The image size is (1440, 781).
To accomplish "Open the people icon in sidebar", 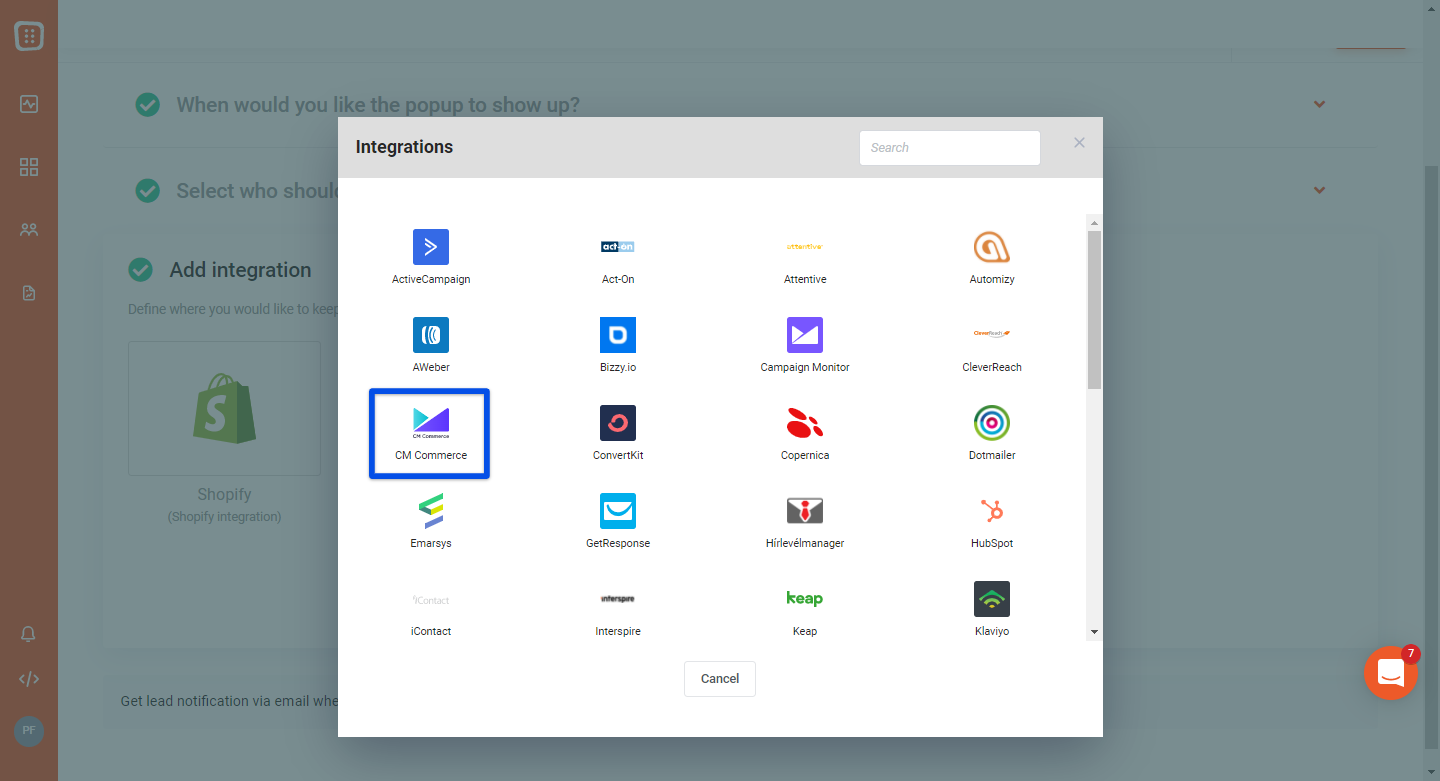I will pos(29,230).
